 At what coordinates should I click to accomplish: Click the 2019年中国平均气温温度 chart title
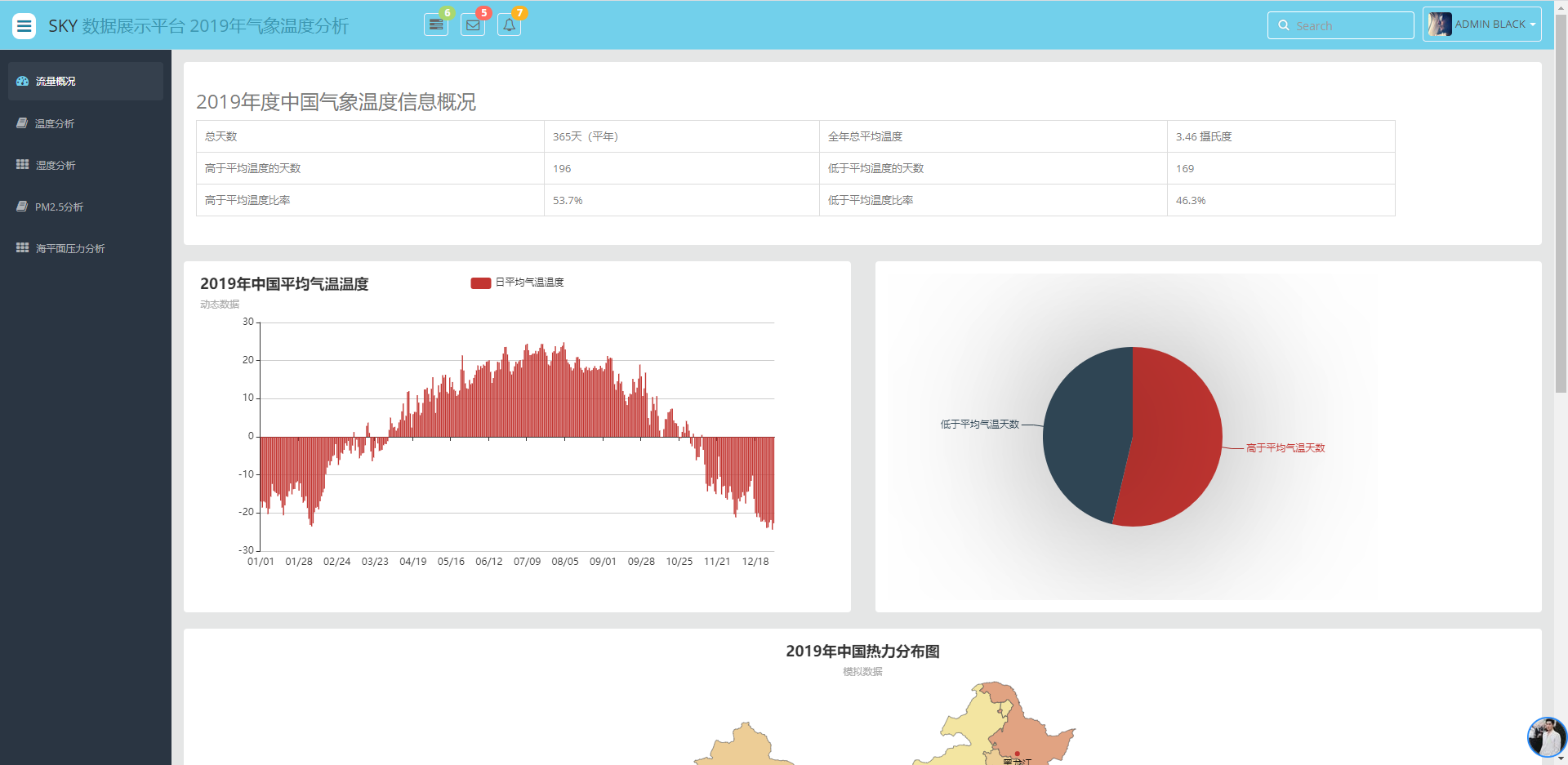tap(284, 284)
